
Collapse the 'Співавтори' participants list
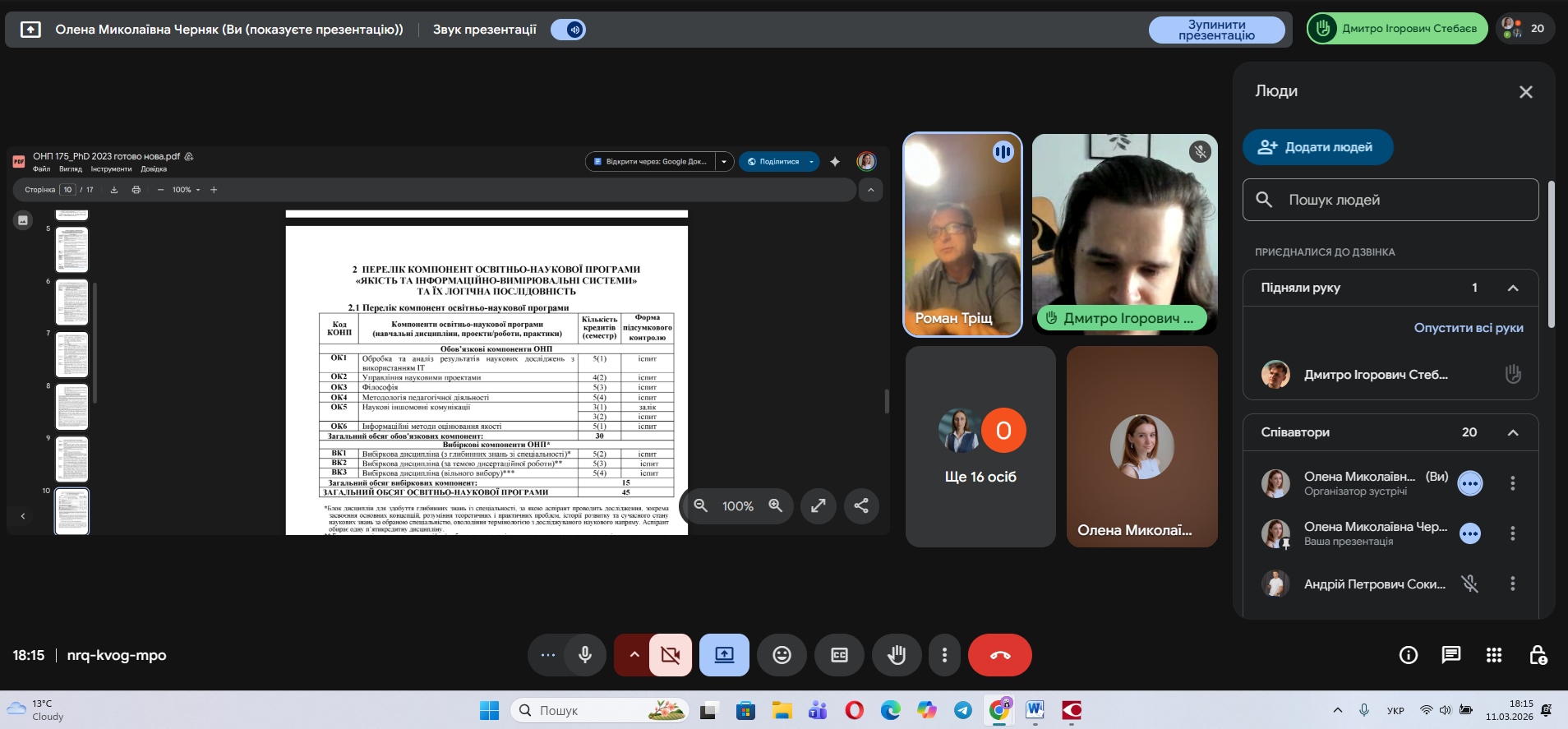point(1512,432)
